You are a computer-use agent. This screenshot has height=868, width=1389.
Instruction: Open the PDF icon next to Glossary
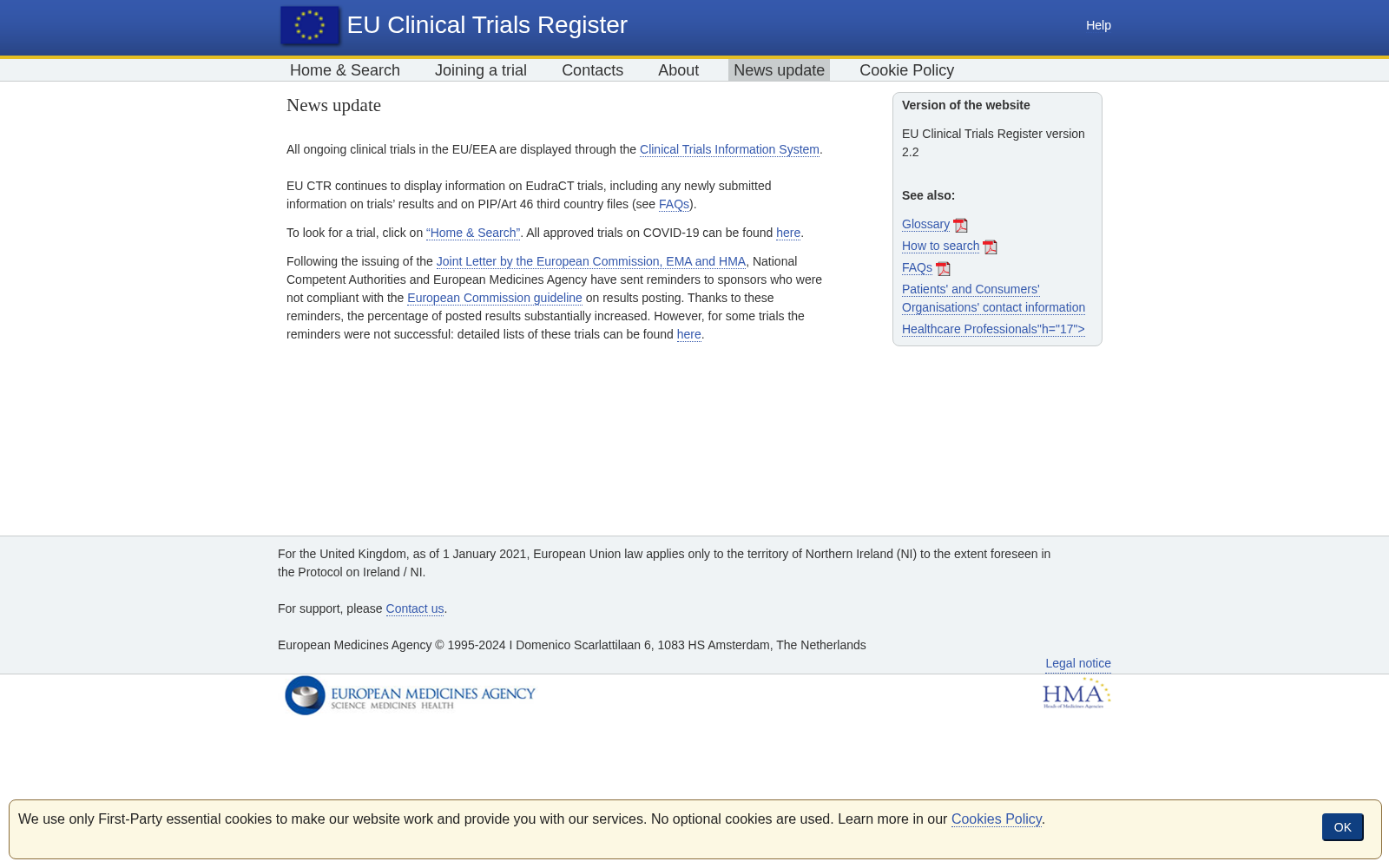pyautogui.click(x=960, y=226)
